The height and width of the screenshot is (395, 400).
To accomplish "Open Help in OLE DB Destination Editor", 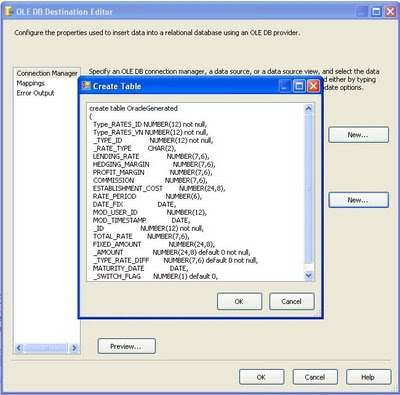I will click(x=368, y=377).
